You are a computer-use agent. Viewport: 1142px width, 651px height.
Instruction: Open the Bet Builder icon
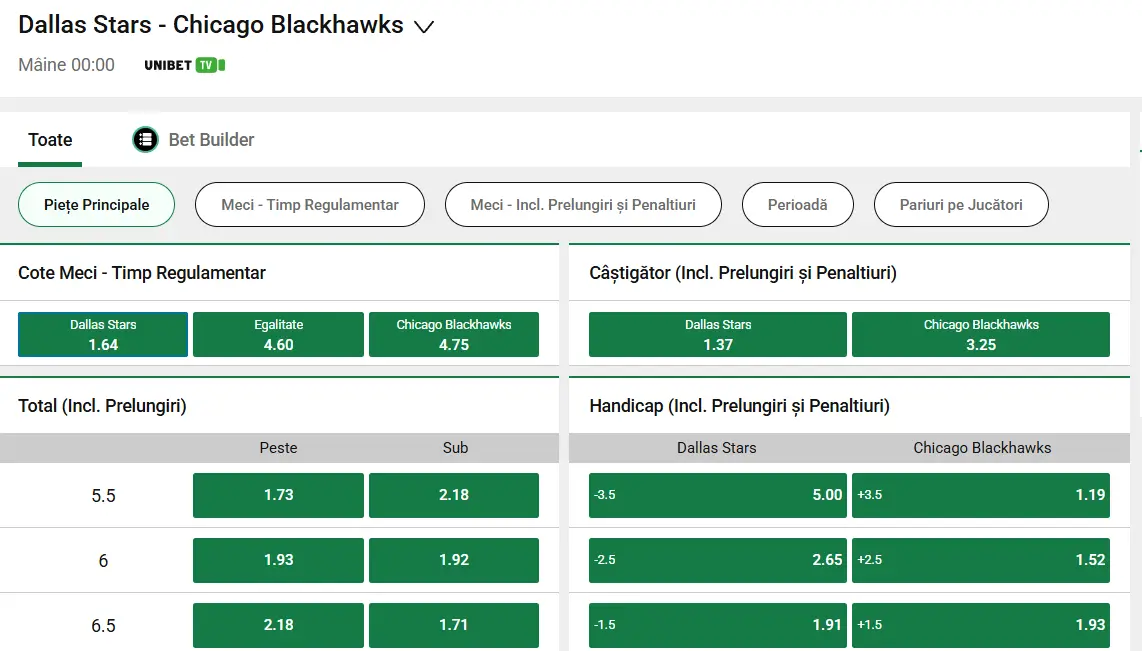(145, 140)
